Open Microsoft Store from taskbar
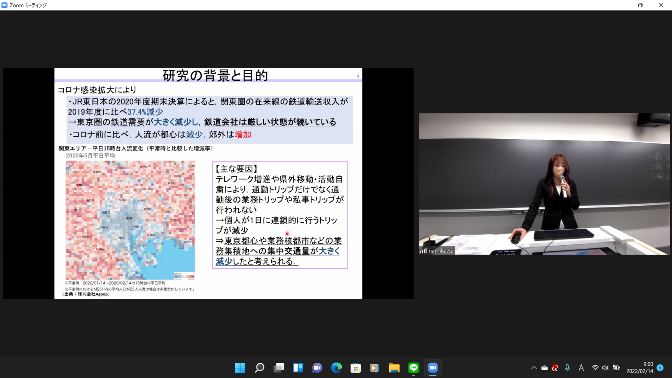This screenshot has height=378, width=672. [x=355, y=368]
